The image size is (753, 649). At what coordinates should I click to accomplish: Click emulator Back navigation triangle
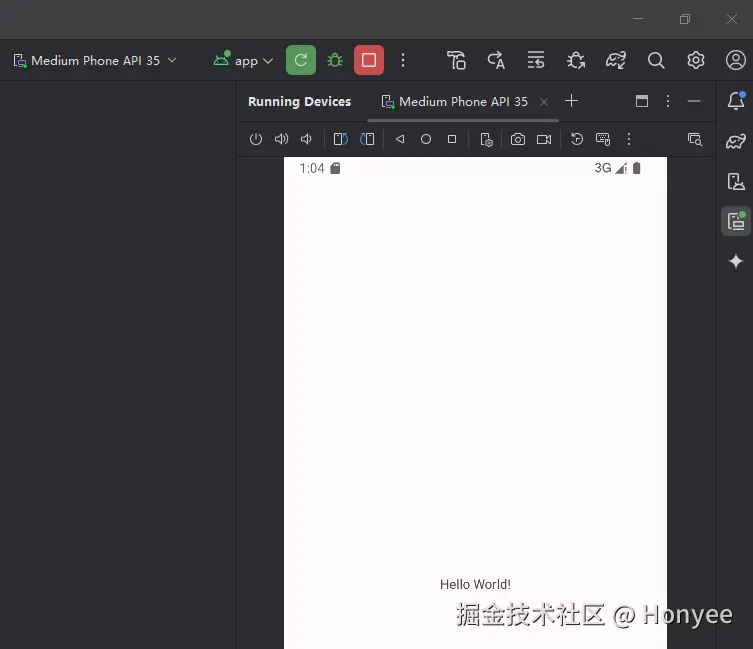point(400,139)
